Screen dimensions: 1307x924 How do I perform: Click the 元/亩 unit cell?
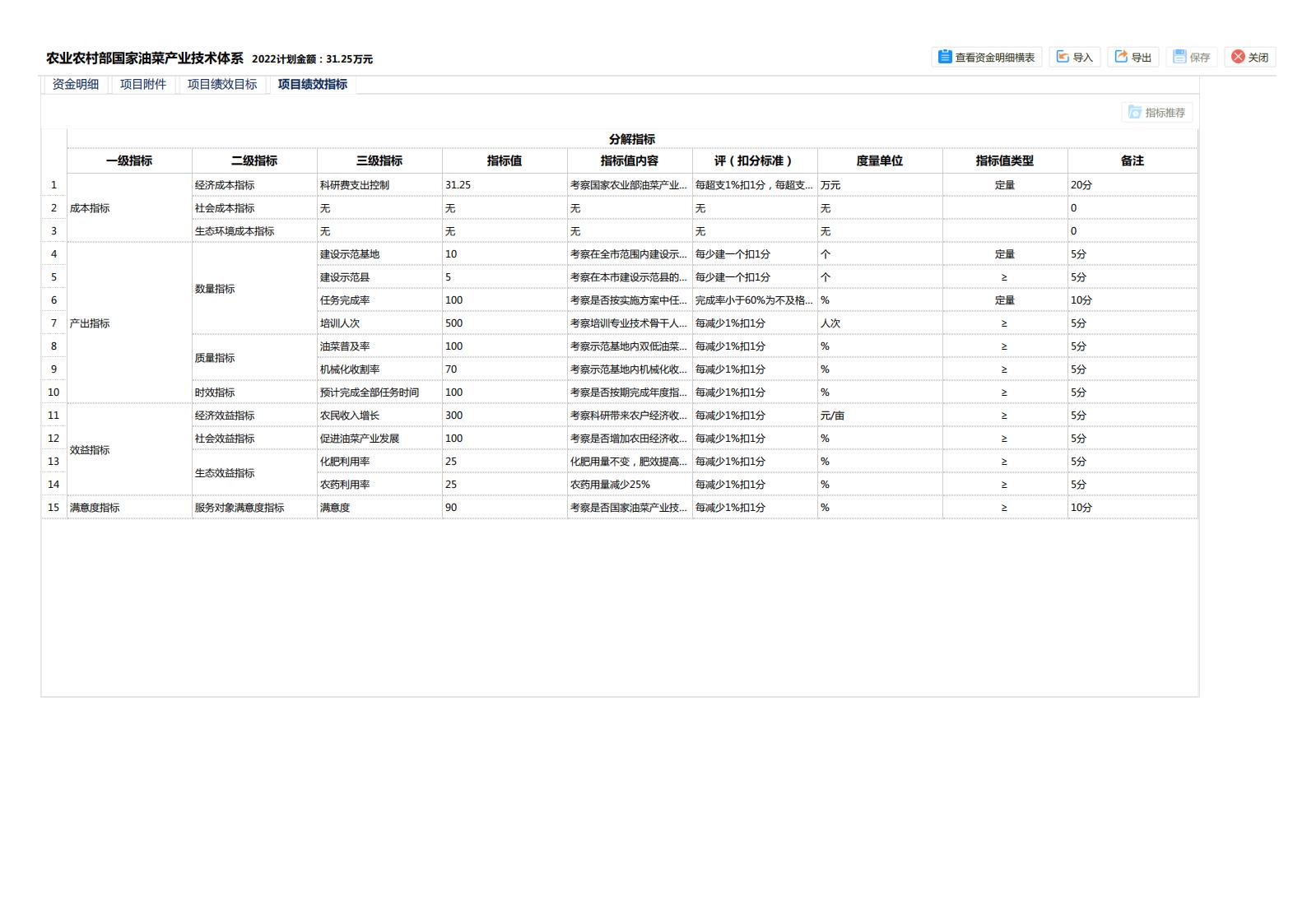coord(832,416)
